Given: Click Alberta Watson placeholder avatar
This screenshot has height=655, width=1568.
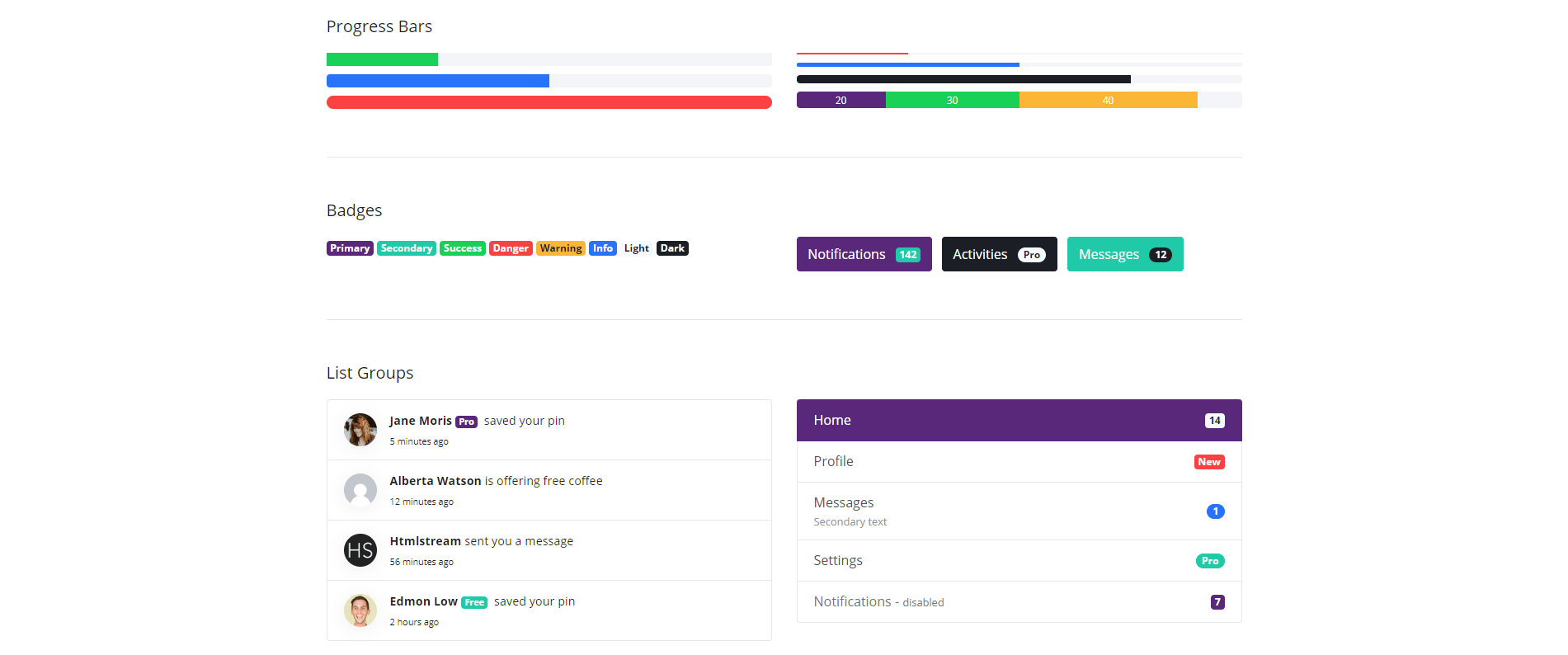Looking at the screenshot, I should (360, 490).
